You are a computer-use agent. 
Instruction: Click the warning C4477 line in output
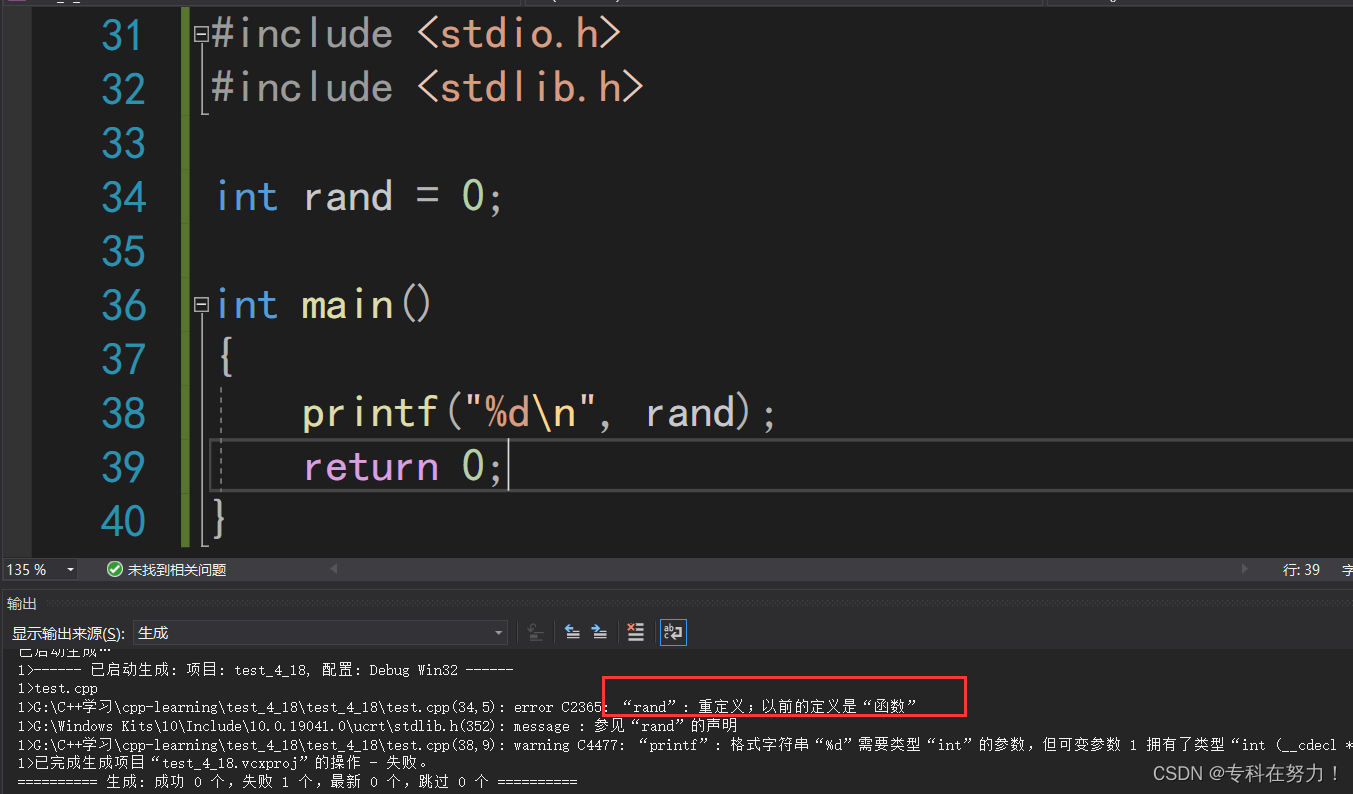point(684,745)
